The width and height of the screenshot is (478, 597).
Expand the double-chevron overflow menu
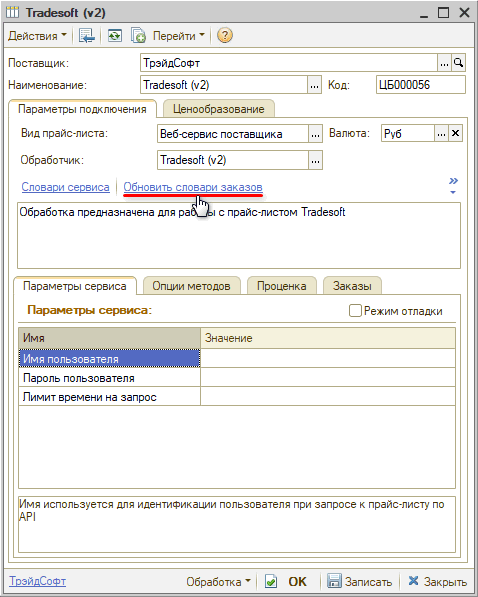tap(453, 185)
